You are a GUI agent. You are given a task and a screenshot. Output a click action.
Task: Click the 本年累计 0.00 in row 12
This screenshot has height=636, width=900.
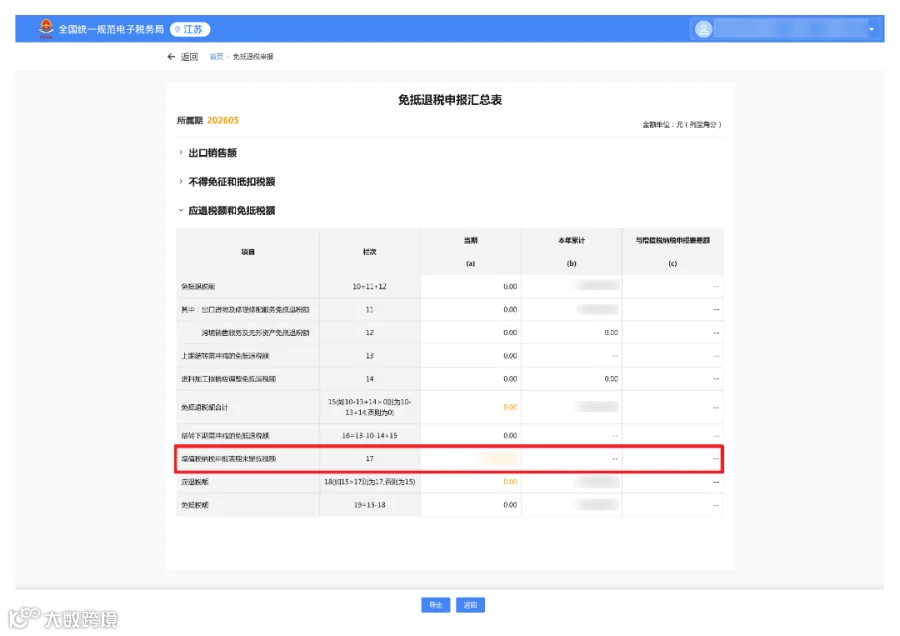(x=611, y=332)
